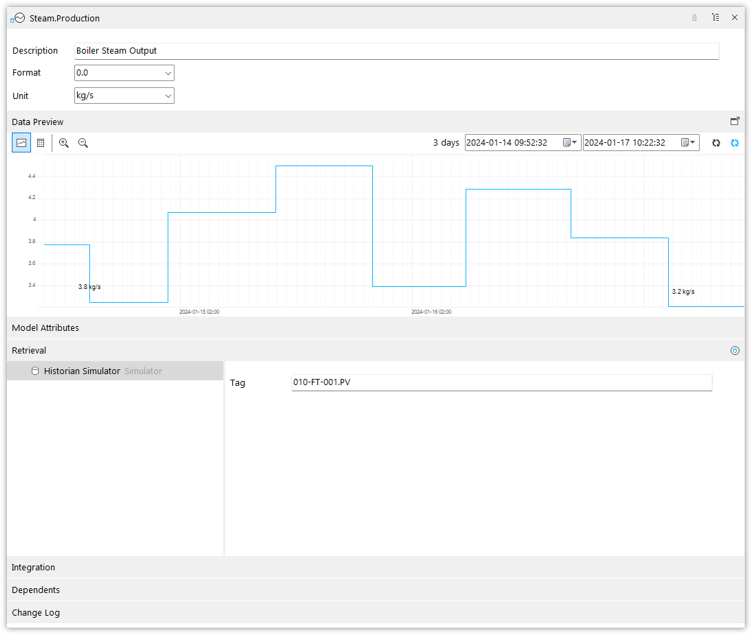Click the zoom out magnifier icon
Image resolution: width=752 pixels, height=635 pixels.
click(x=83, y=142)
